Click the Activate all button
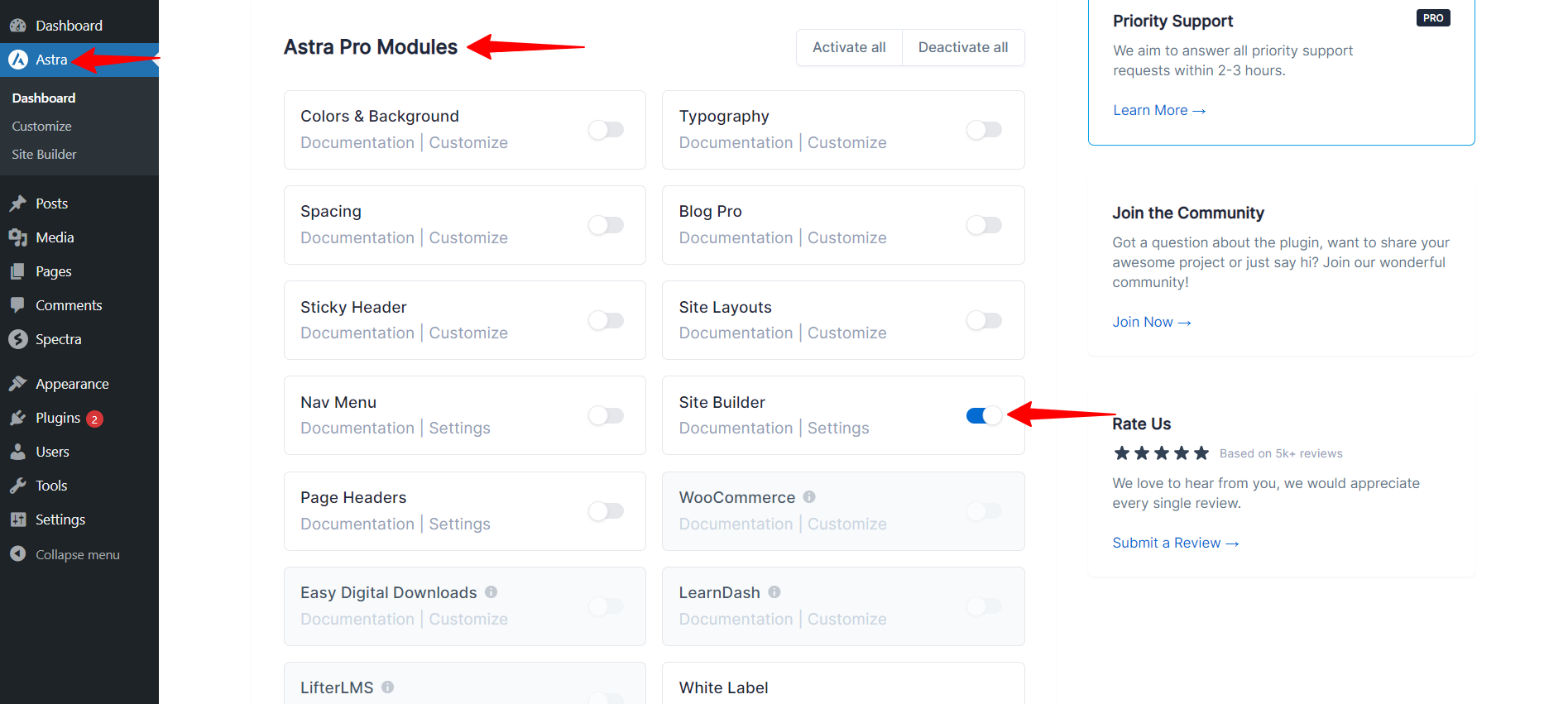Screen dimensions: 1568x704 [849, 47]
